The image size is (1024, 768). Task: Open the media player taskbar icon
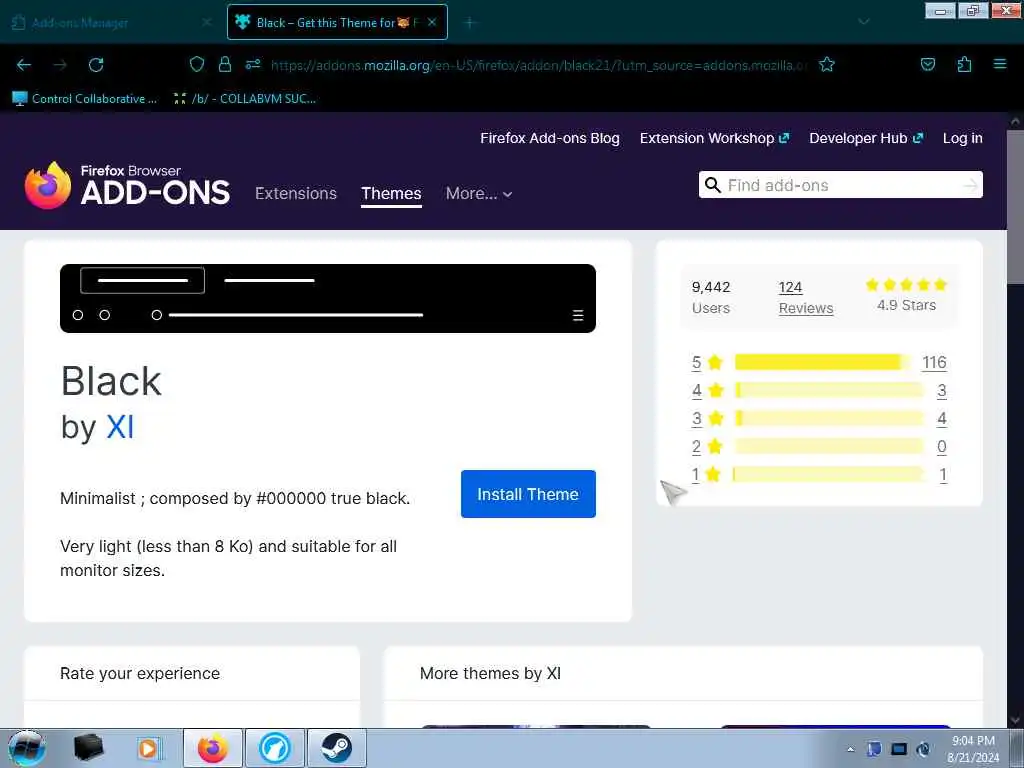coord(148,748)
